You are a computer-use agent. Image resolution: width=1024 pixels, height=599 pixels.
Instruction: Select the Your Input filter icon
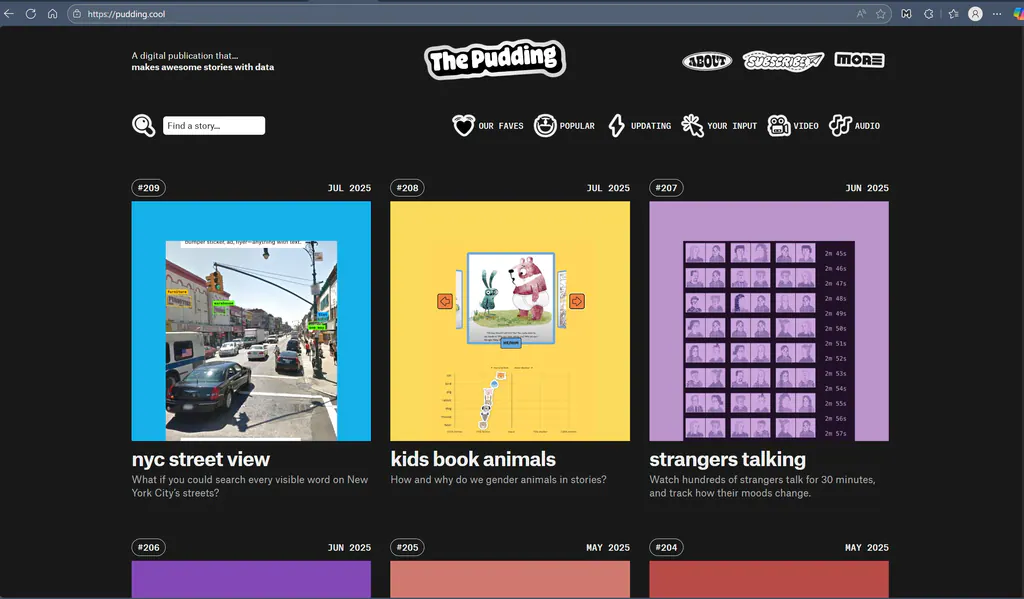(x=693, y=126)
